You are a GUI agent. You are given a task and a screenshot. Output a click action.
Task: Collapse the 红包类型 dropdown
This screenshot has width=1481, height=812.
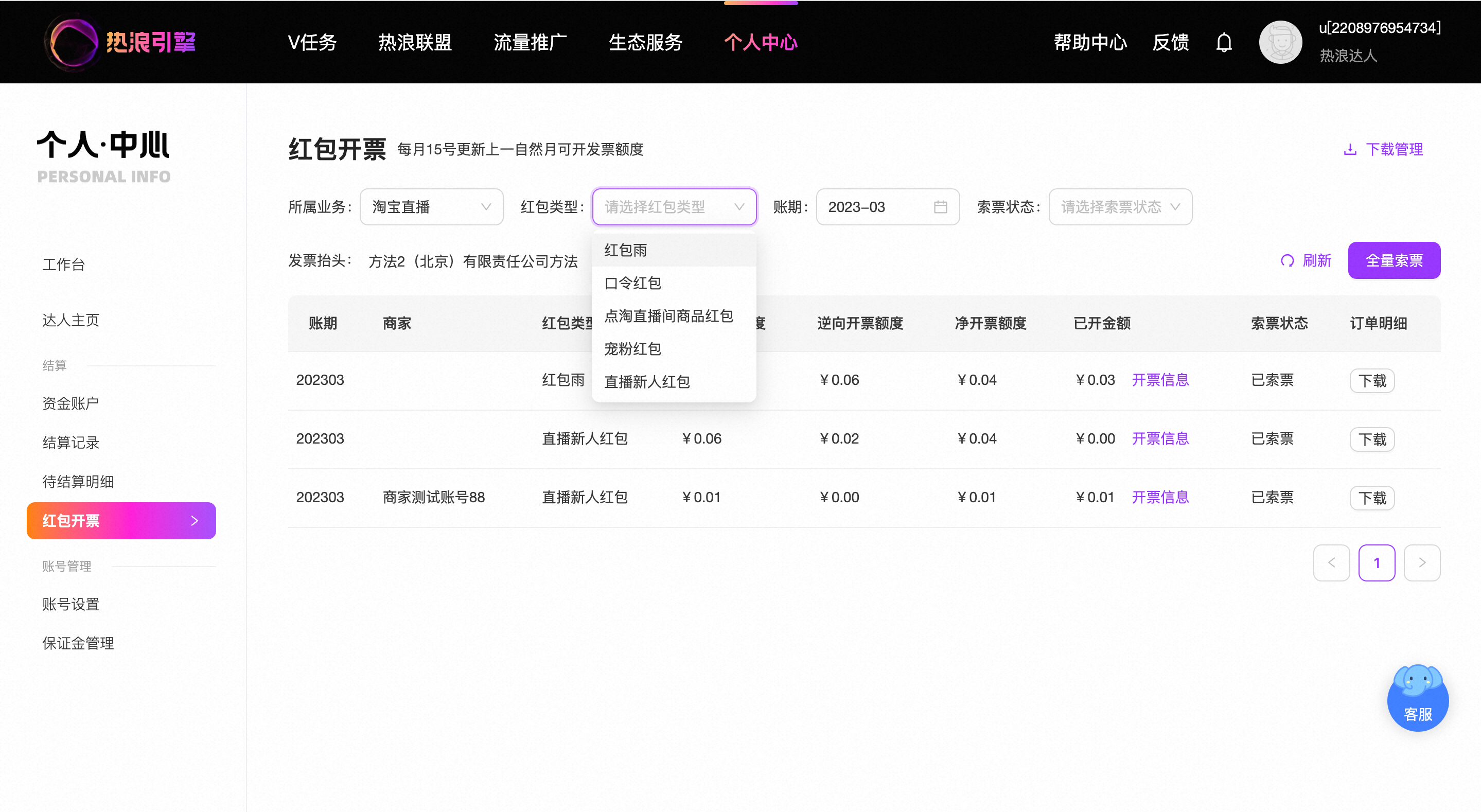coord(674,207)
